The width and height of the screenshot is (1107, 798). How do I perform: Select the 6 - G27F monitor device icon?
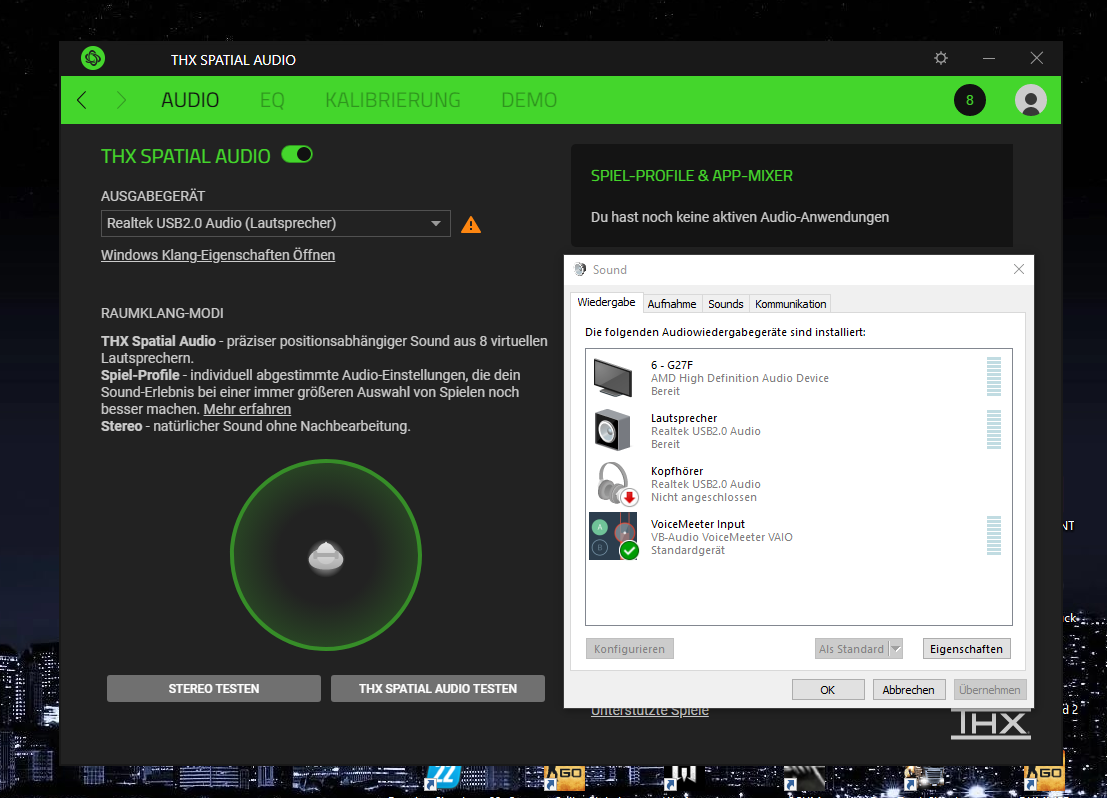[613, 377]
